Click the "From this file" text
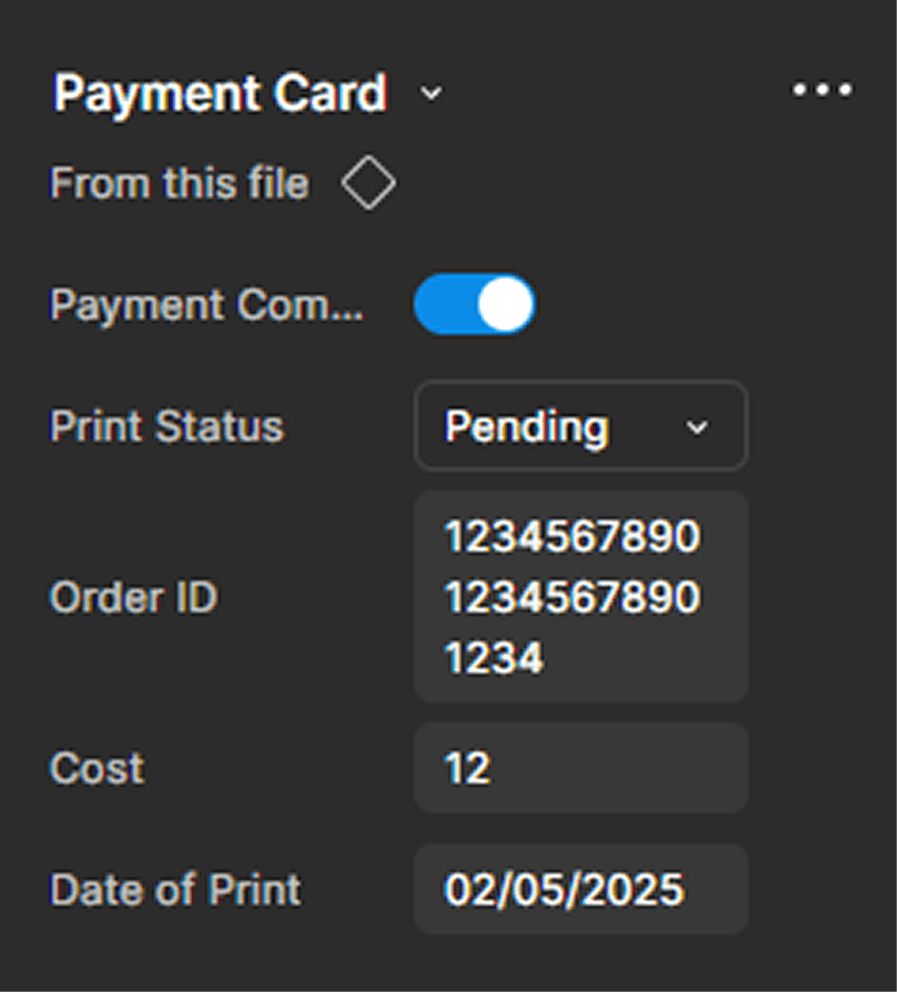 tap(180, 184)
